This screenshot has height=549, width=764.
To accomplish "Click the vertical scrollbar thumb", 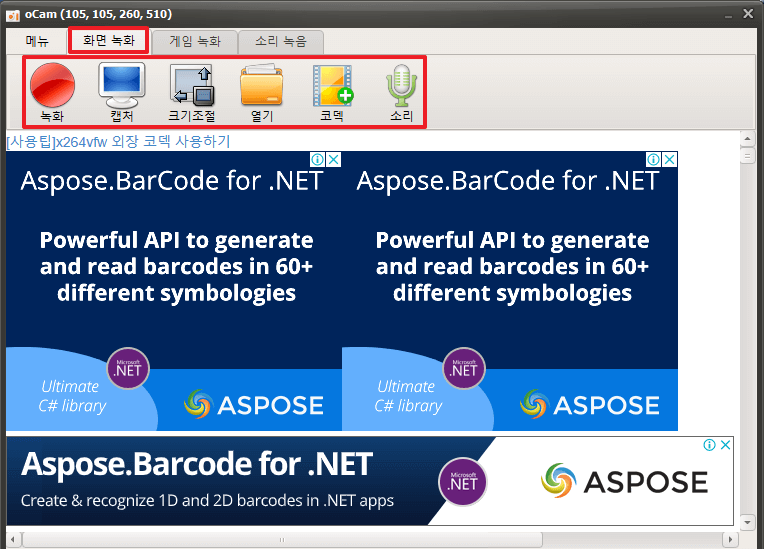I will pos(747,156).
